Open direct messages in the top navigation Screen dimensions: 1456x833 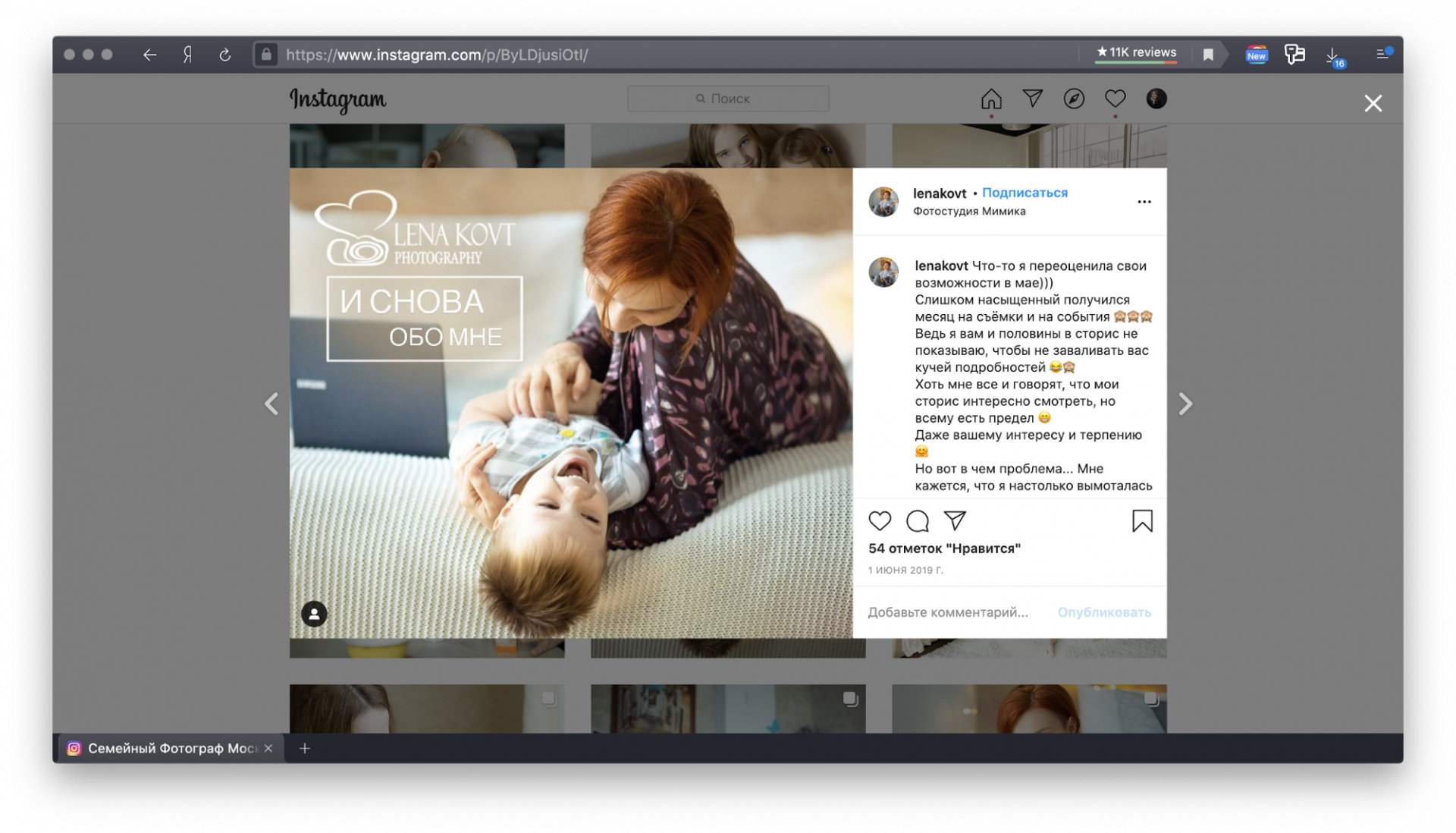[1033, 99]
